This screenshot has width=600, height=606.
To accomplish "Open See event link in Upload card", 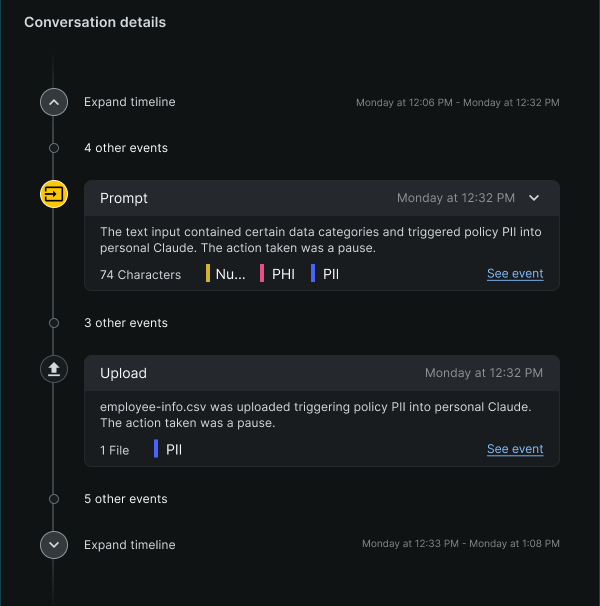I will tap(515, 449).
